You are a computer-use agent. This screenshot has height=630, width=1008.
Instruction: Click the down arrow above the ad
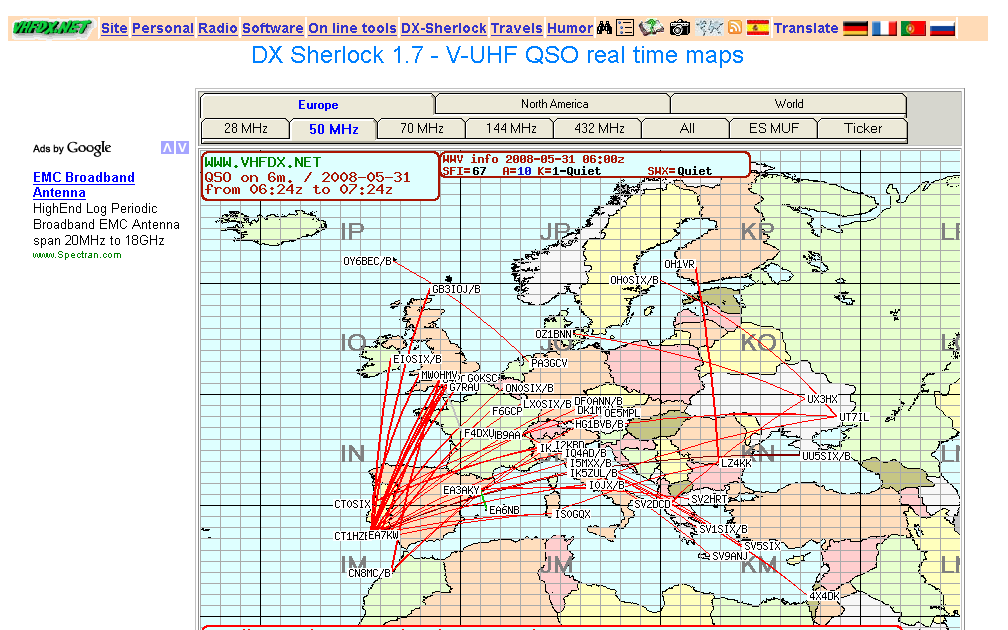click(182, 147)
